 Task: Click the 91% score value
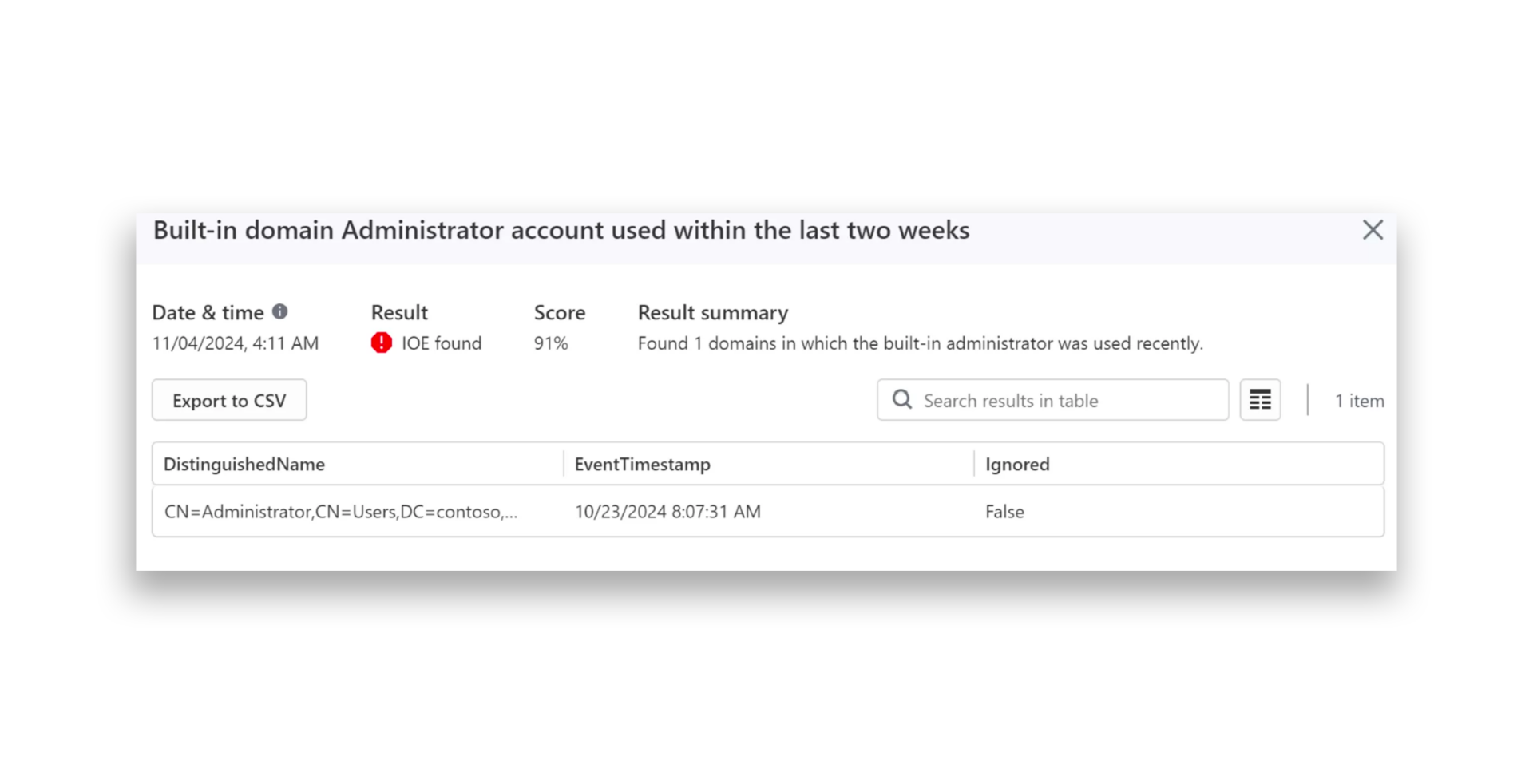pyautogui.click(x=551, y=343)
